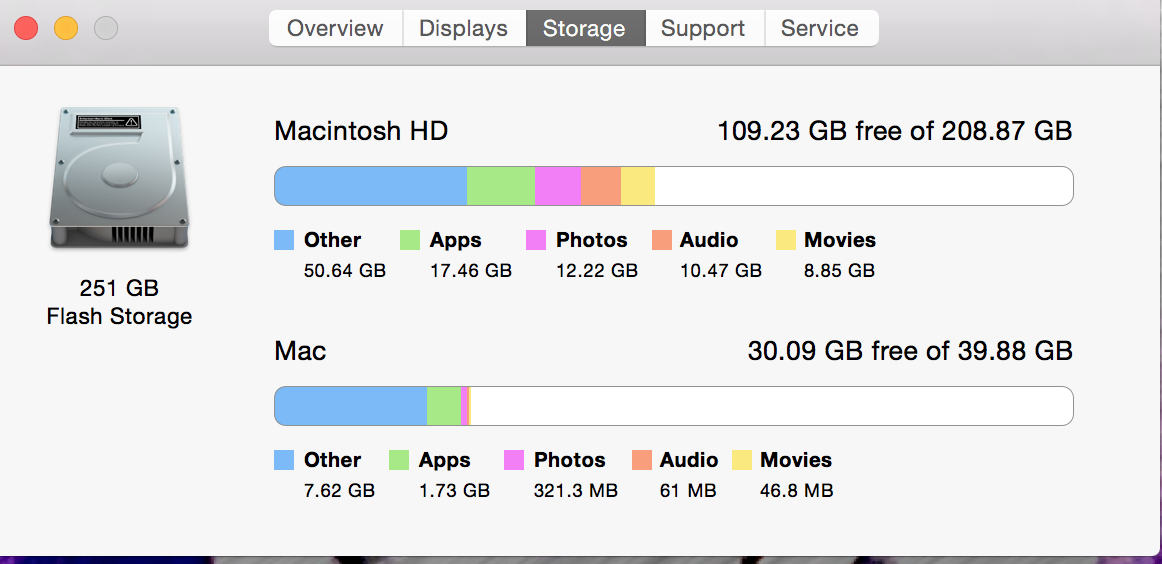Open the Displays tab
Image resolution: width=1162 pixels, height=564 pixels.
point(464,28)
